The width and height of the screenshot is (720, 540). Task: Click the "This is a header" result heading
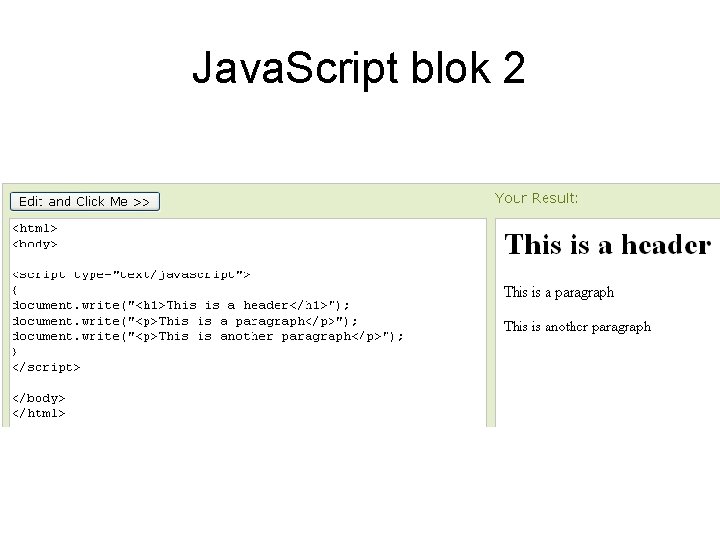608,244
